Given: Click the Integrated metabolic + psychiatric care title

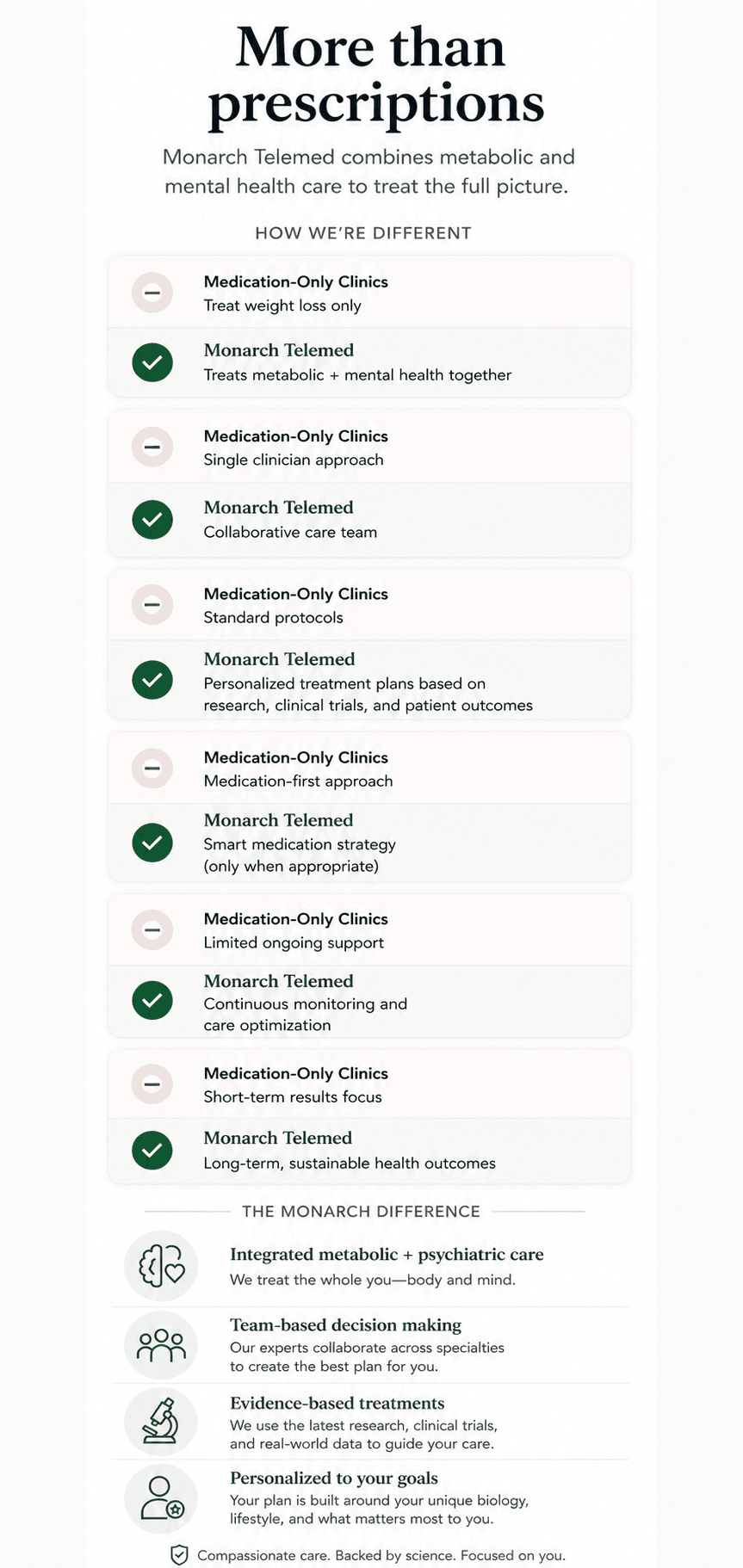Looking at the screenshot, I should pyautogui.click(x=387, y=1255).
